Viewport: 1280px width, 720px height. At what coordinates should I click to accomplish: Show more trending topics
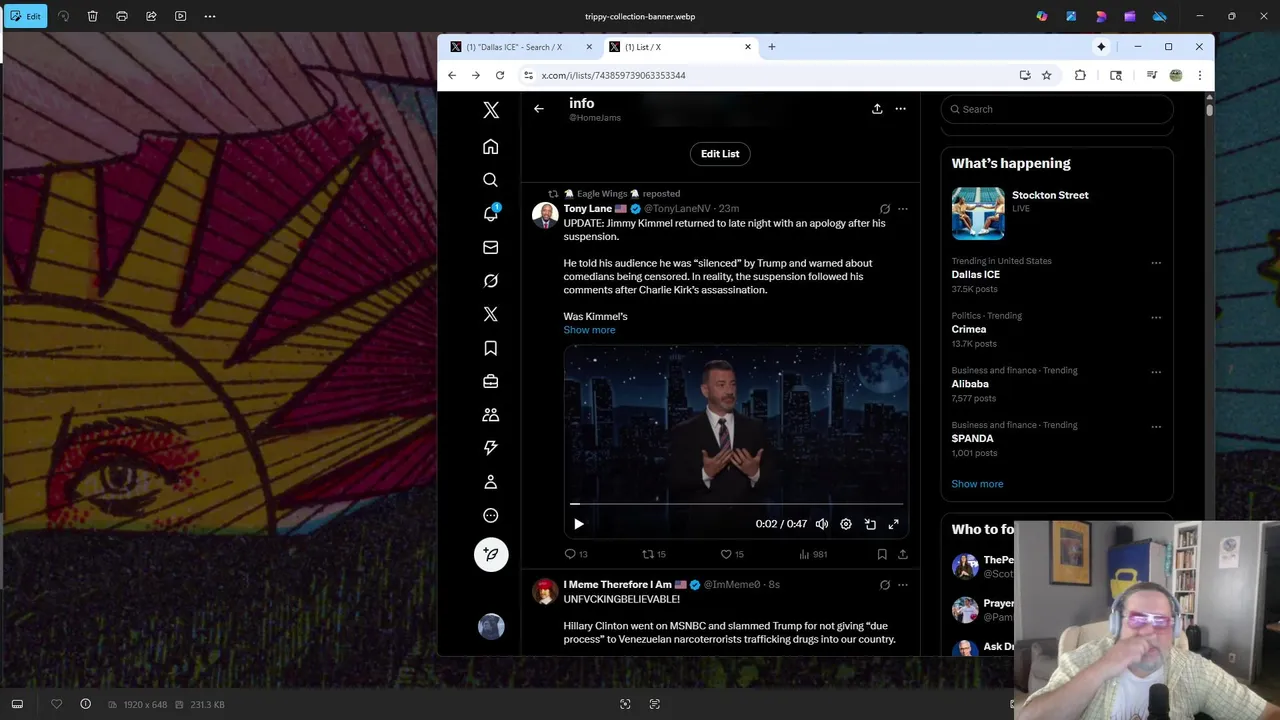[977, 484]
